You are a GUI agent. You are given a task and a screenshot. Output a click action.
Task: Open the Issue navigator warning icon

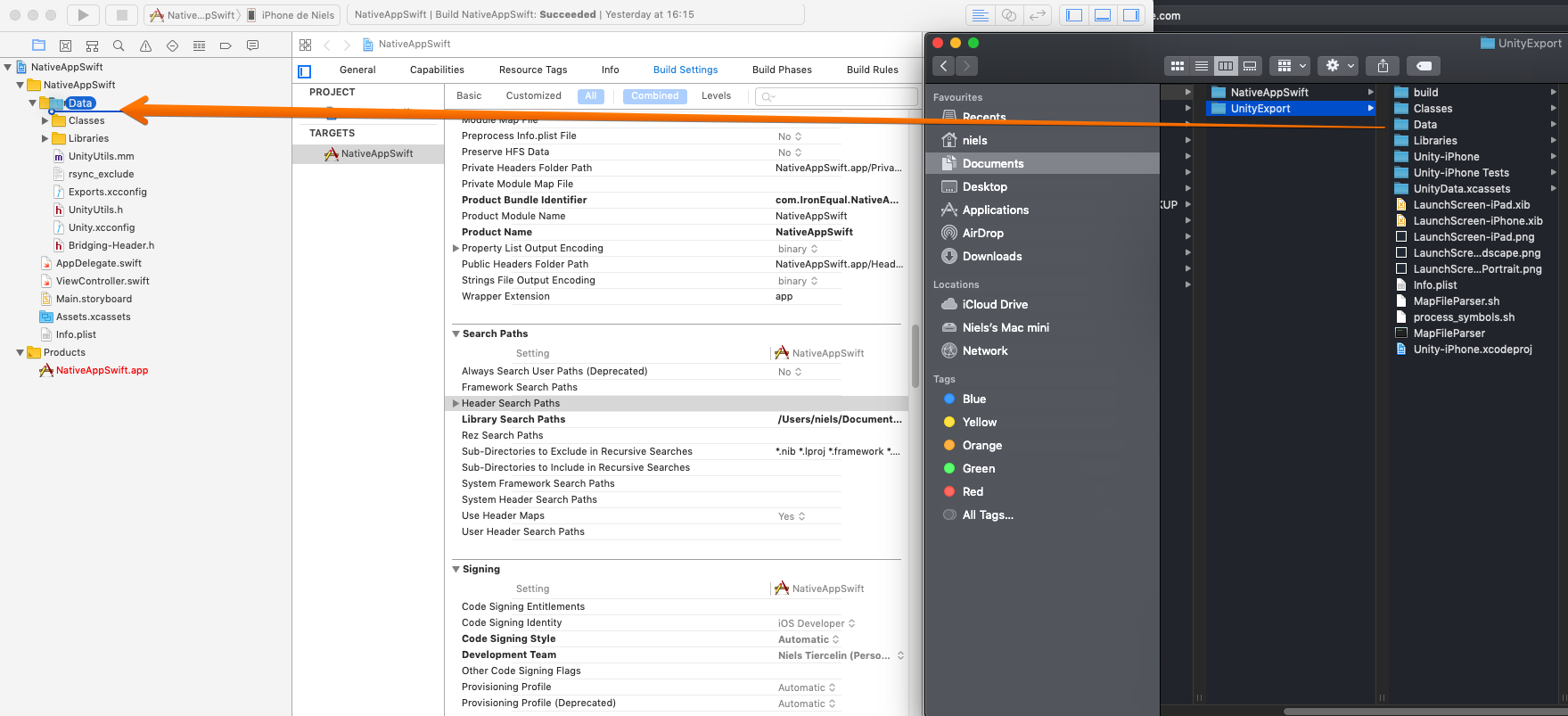click(x=145, y=45)
